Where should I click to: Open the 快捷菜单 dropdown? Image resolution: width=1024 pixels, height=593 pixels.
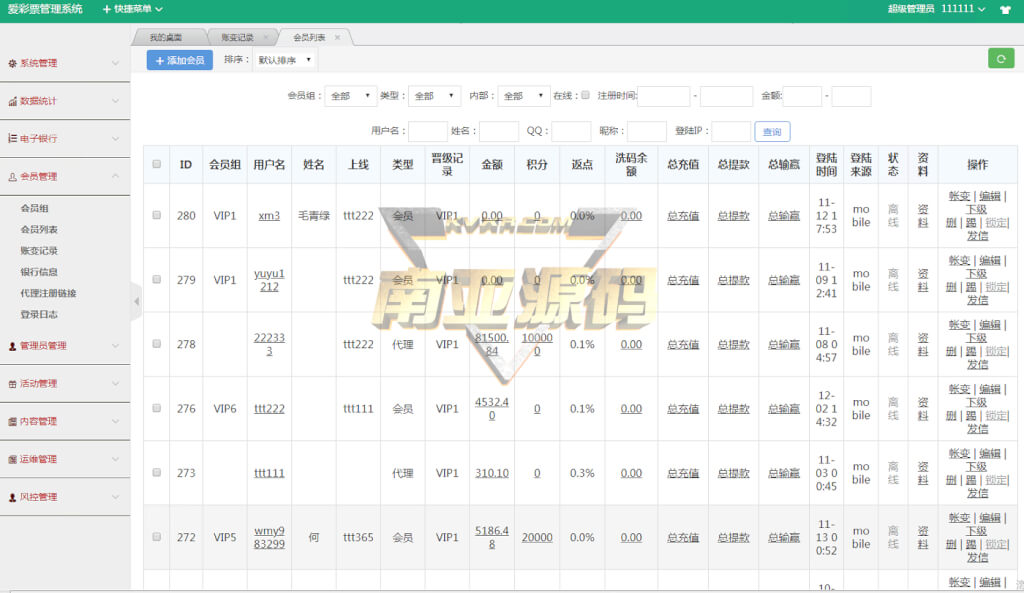[133, 9]
